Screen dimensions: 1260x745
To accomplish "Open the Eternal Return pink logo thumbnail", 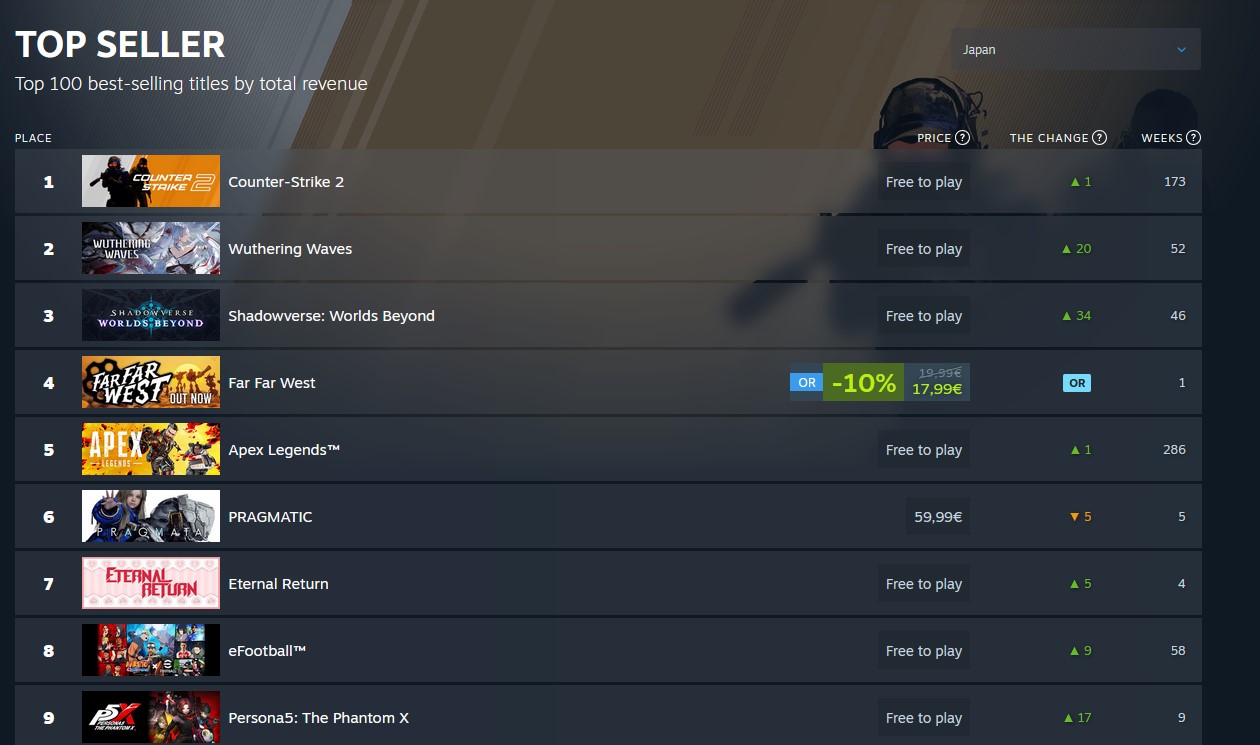I will pyautogui.click(x=151, y=583).
